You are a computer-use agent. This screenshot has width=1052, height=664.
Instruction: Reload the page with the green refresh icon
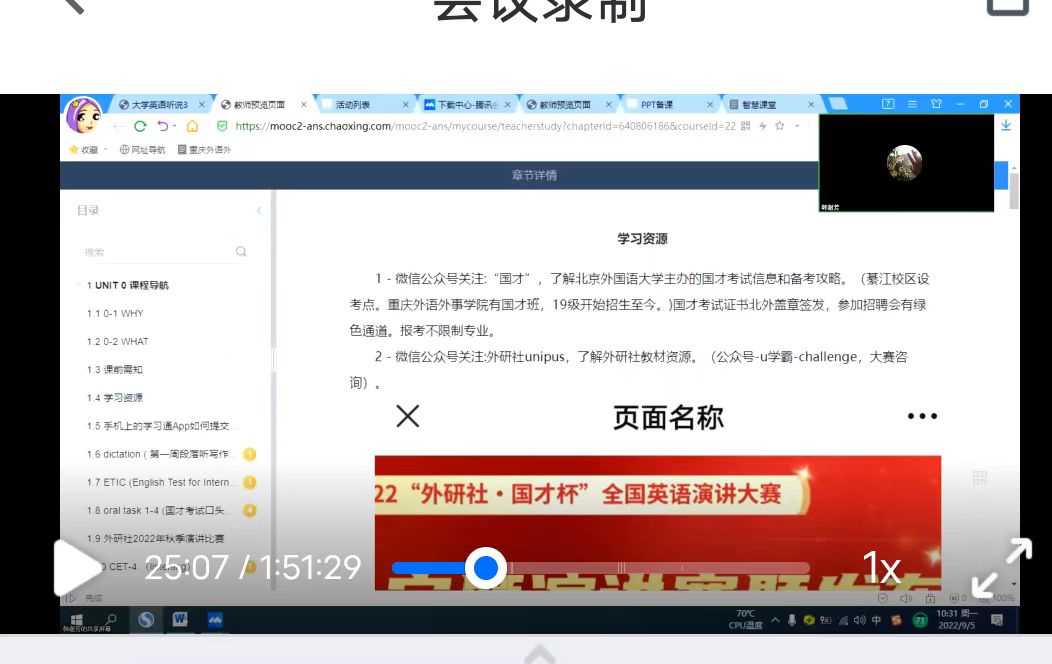[x=140, y=126]
